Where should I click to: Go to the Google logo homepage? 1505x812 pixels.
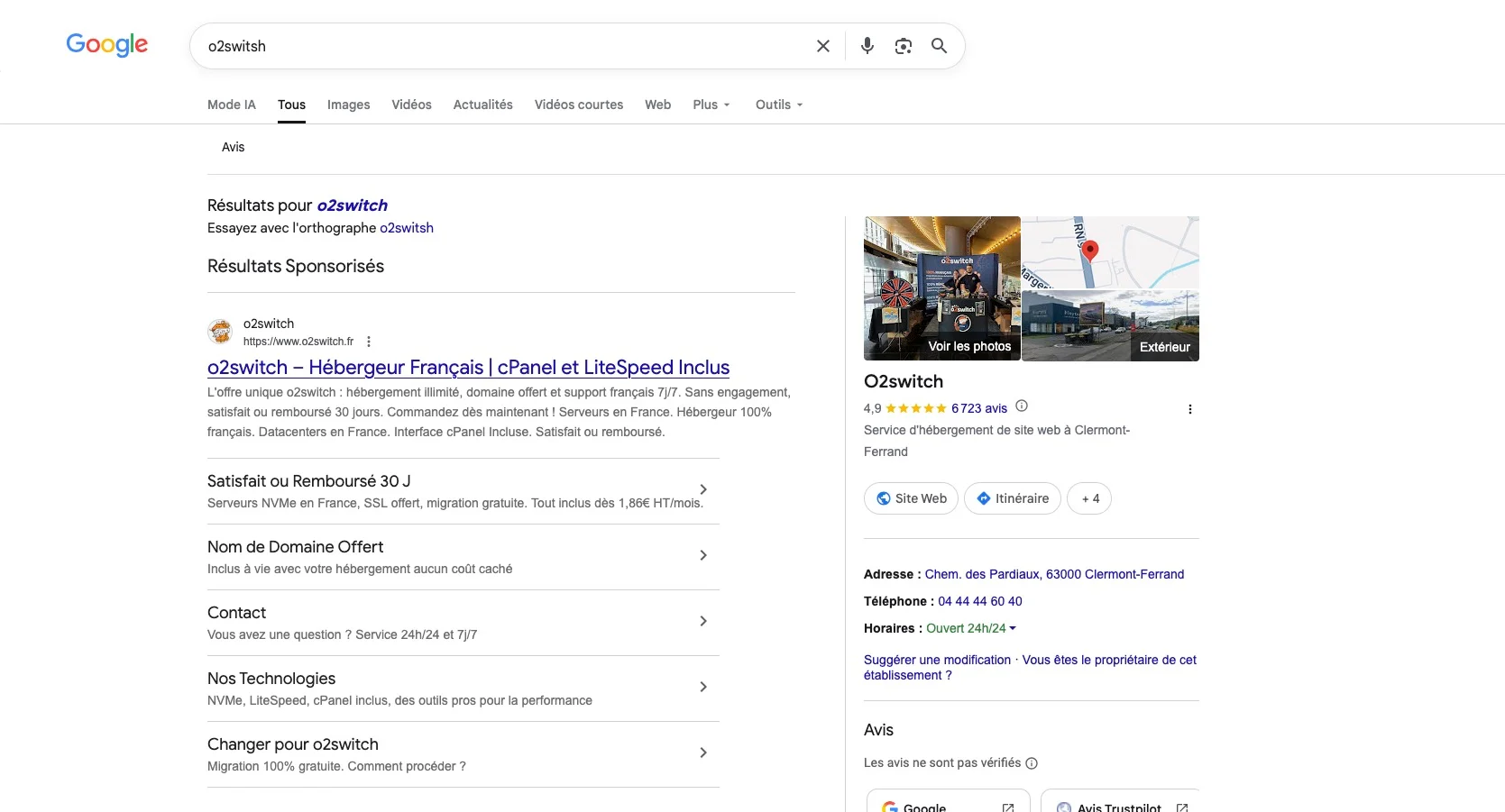[x=106, y=45]
